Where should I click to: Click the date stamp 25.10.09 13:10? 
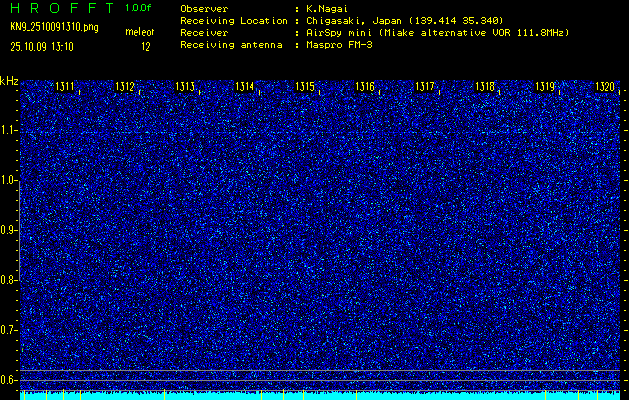tap(47, 46)
